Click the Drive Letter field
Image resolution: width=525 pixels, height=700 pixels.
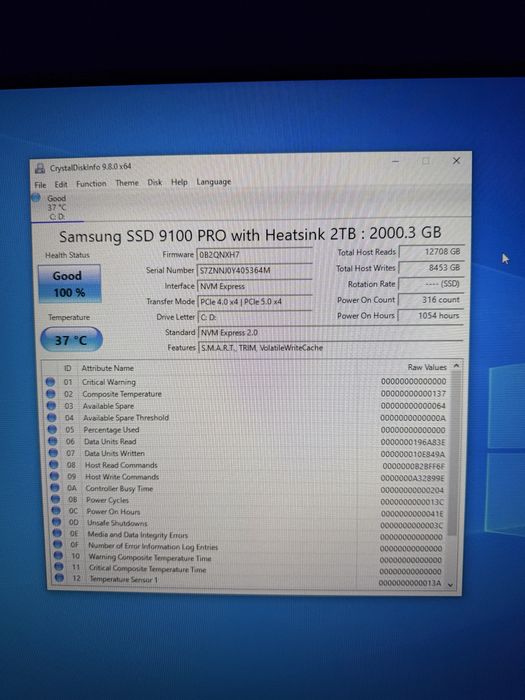point(254,317)
